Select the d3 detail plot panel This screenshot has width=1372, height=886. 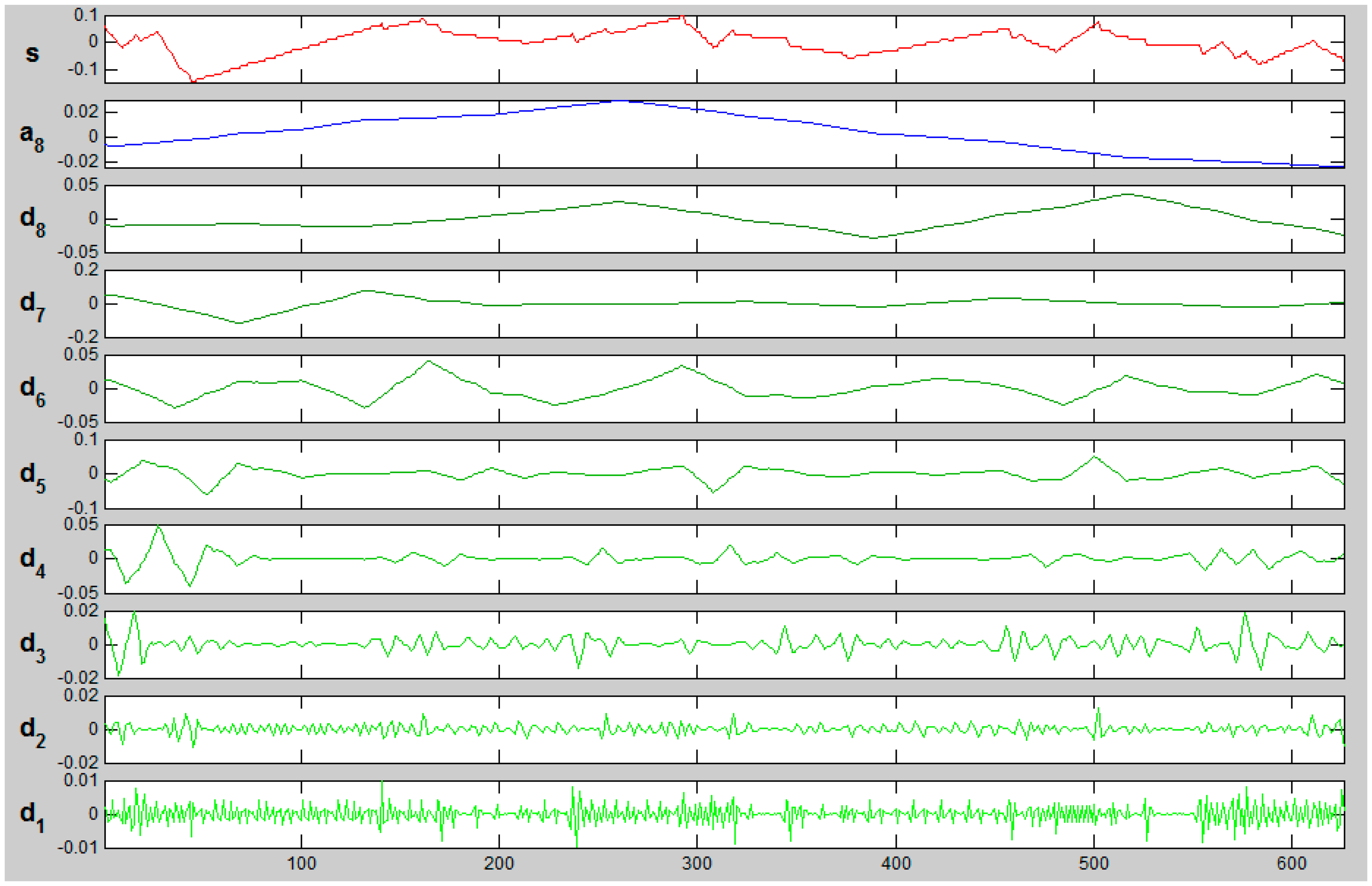click(724, 644)
